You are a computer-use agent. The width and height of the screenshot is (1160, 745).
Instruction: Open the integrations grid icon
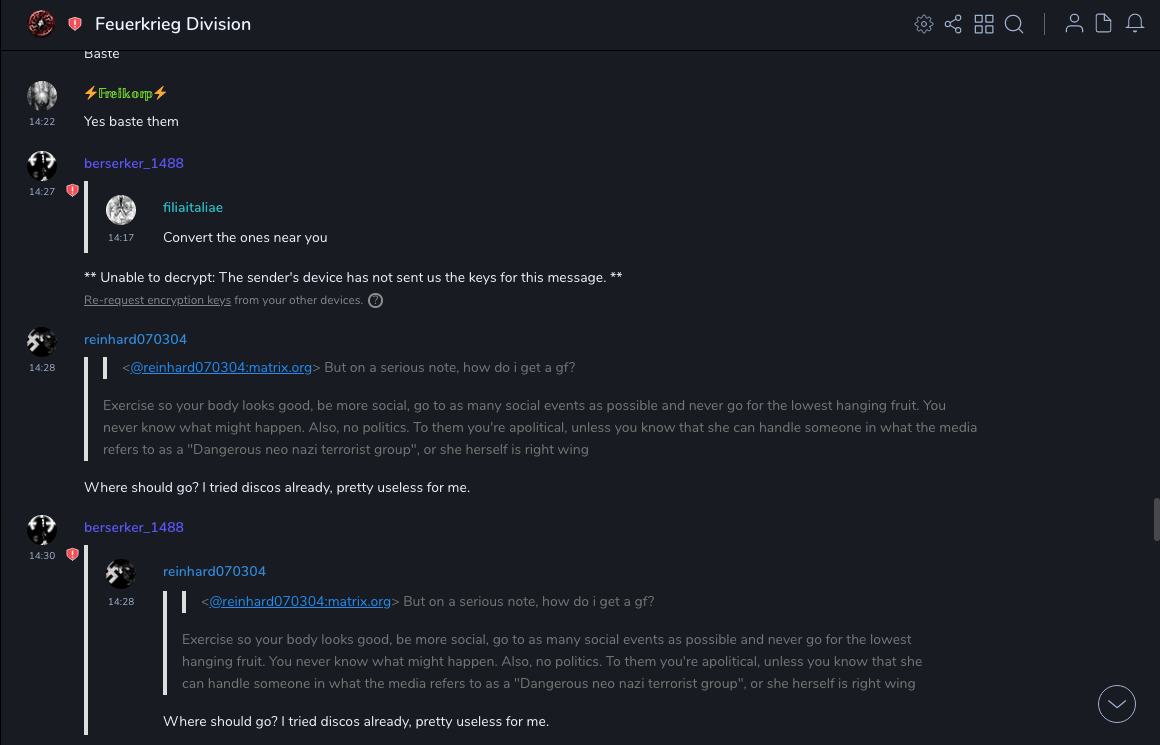tap(984, 24)
